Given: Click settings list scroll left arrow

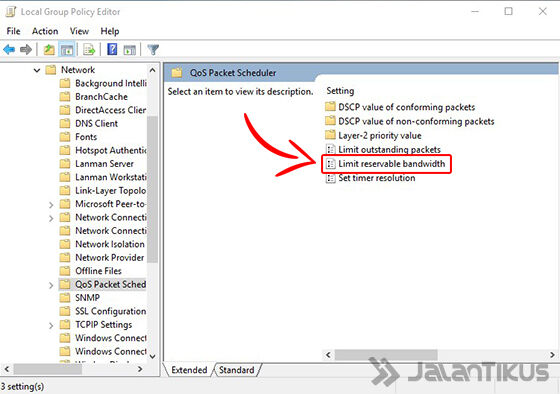Looking at the screenshot, I should point(328,355).
